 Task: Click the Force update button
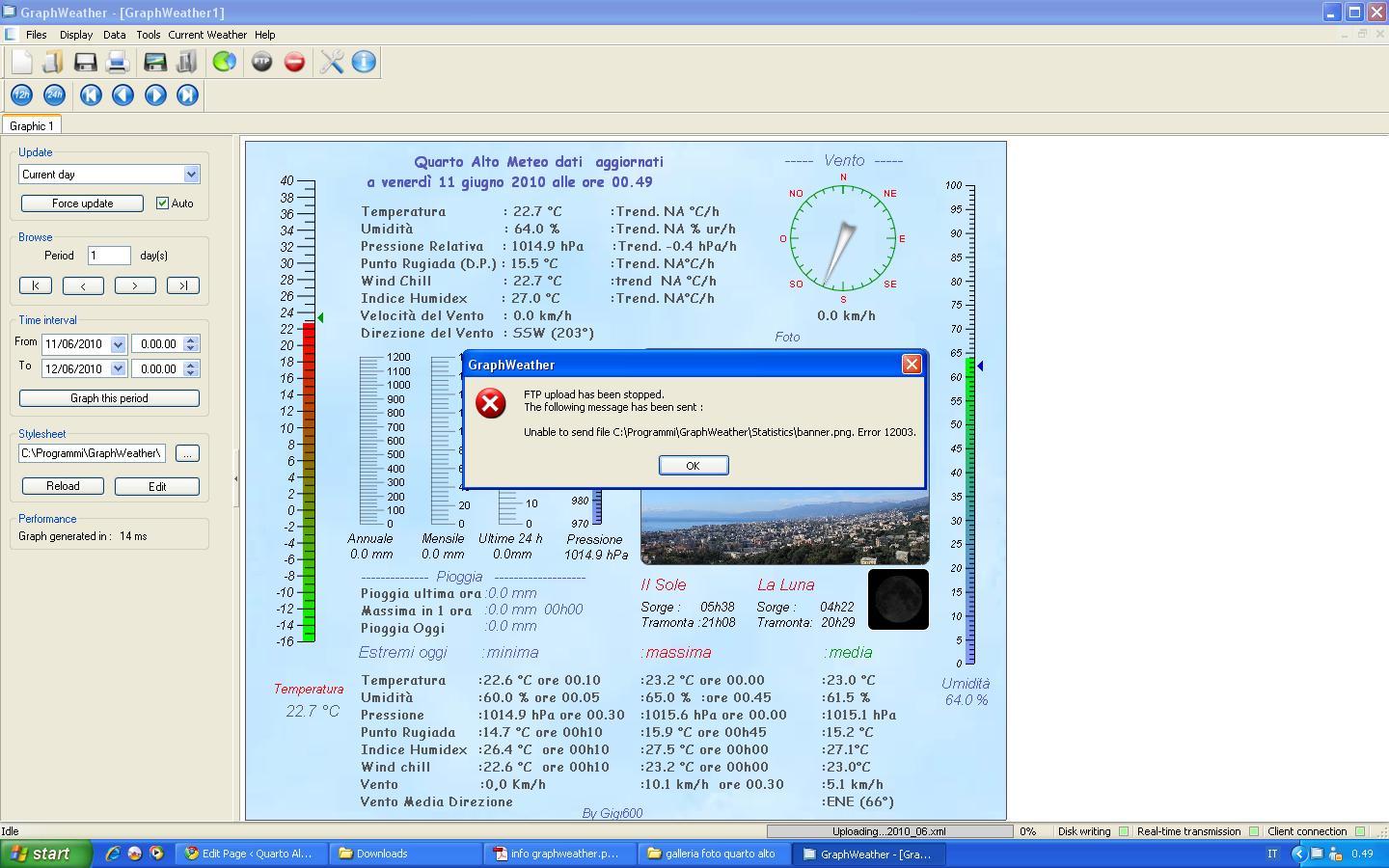point(82,203)
